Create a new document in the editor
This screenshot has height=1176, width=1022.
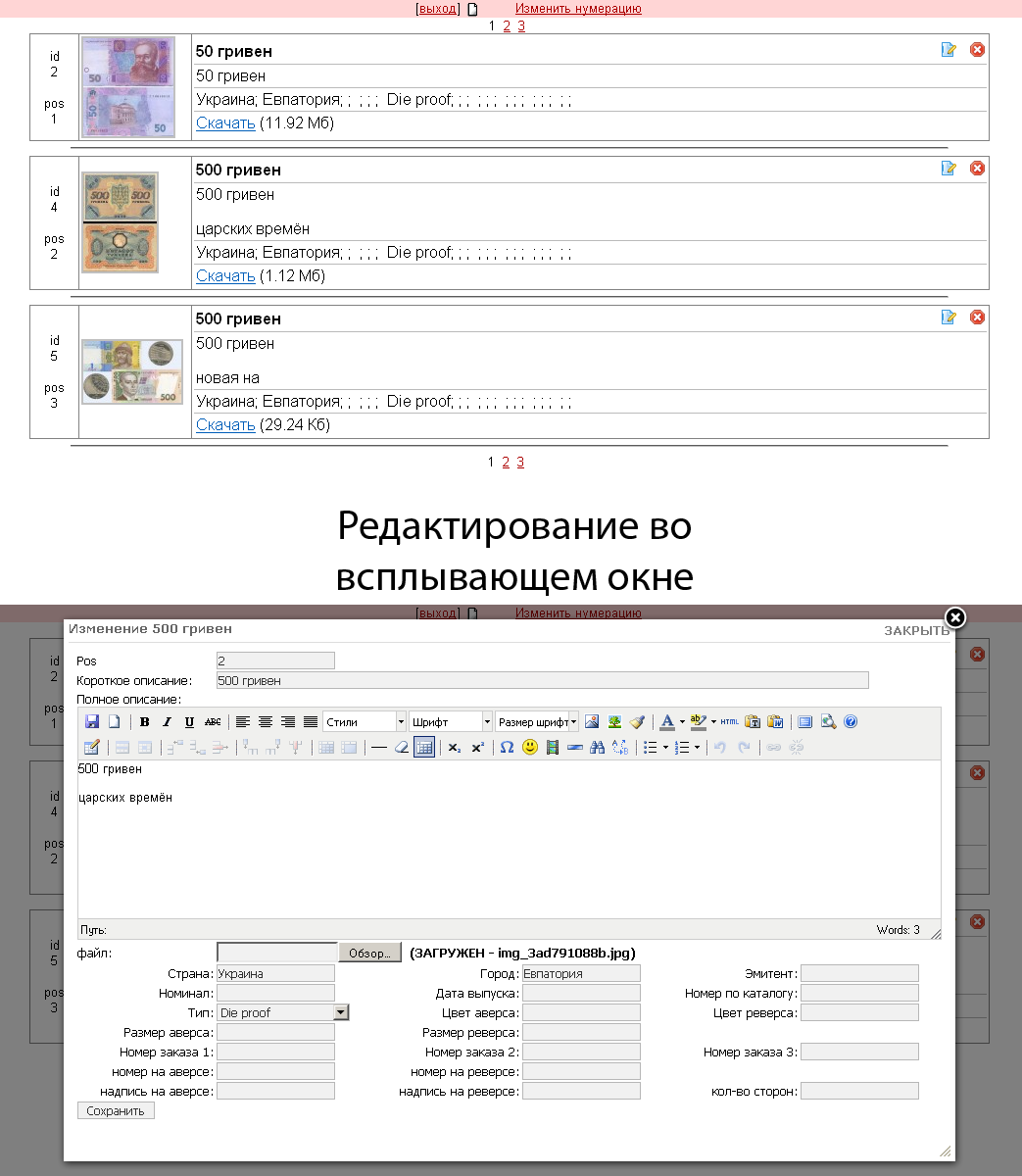[x=114, y=722]
